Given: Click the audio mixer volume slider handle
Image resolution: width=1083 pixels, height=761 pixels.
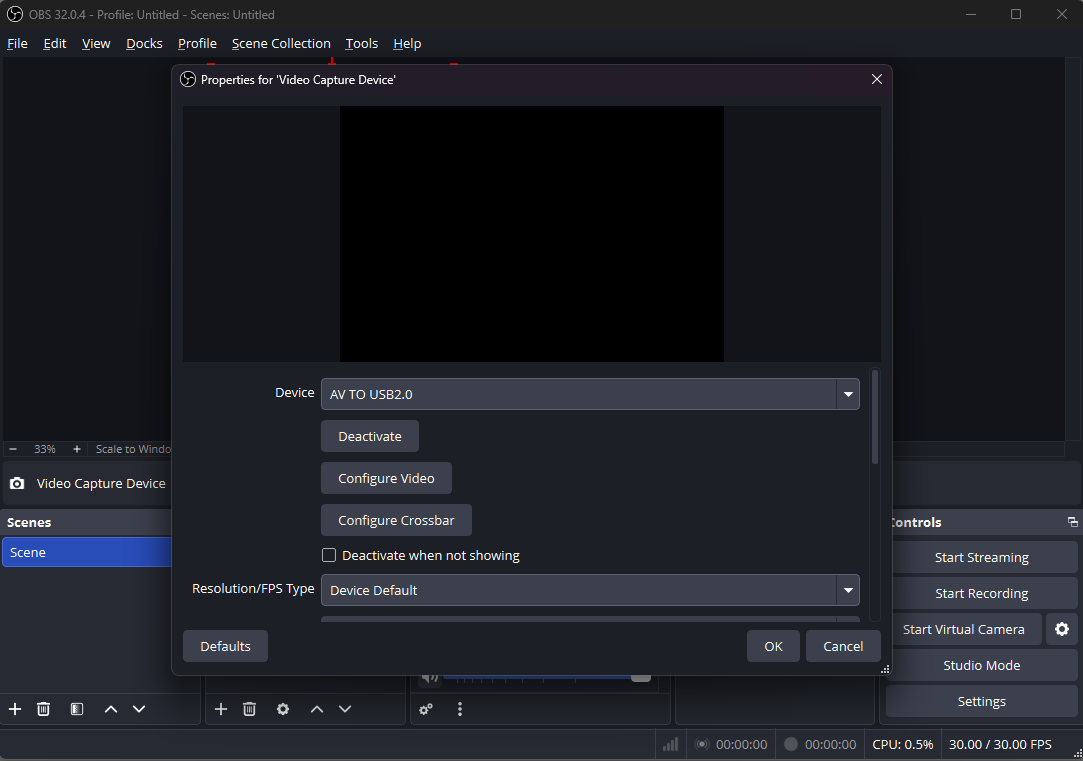Looking at the screenshot, I should pos(640,677).
